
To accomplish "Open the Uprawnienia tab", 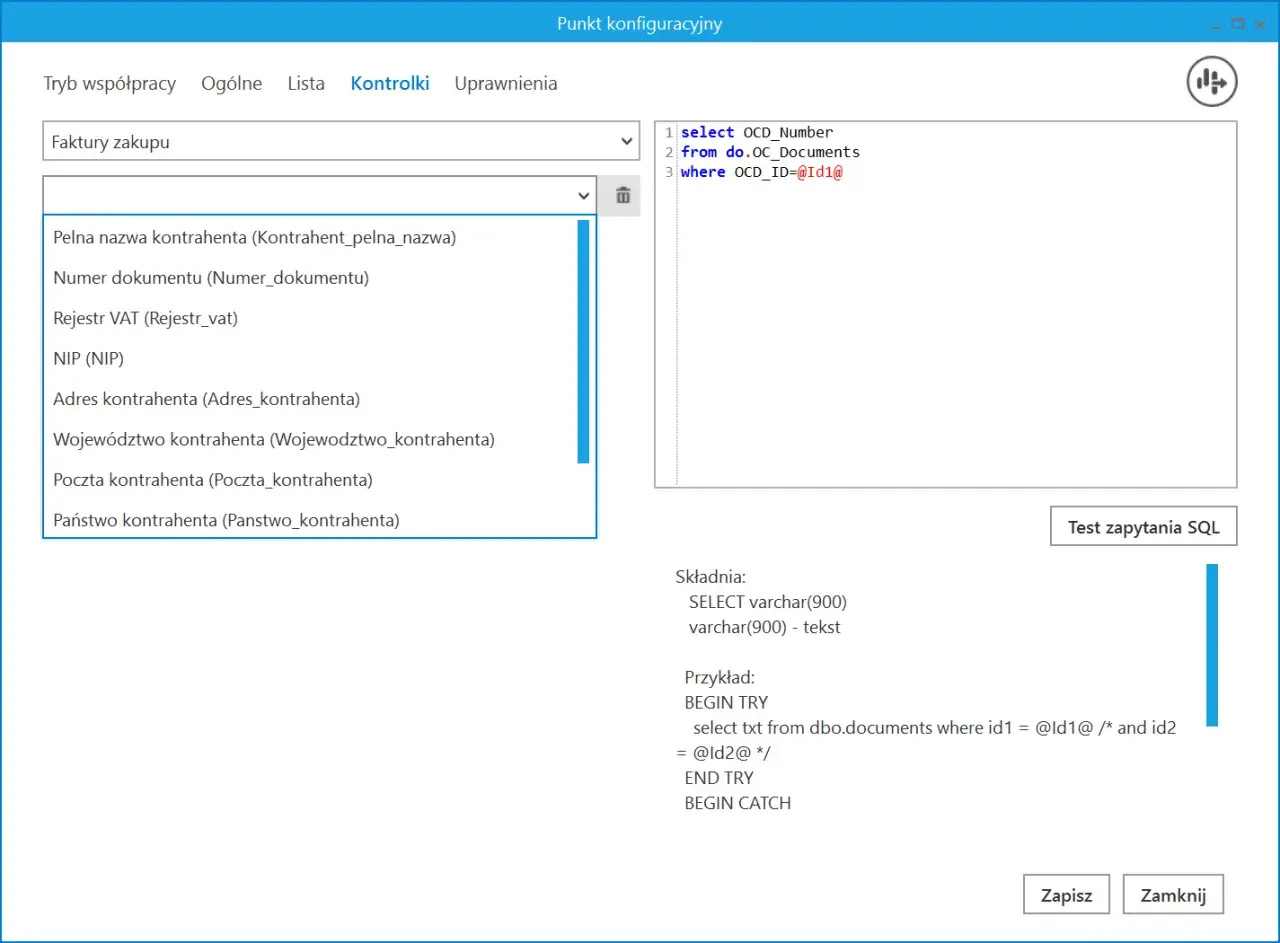I will click(x=506, y=83).
